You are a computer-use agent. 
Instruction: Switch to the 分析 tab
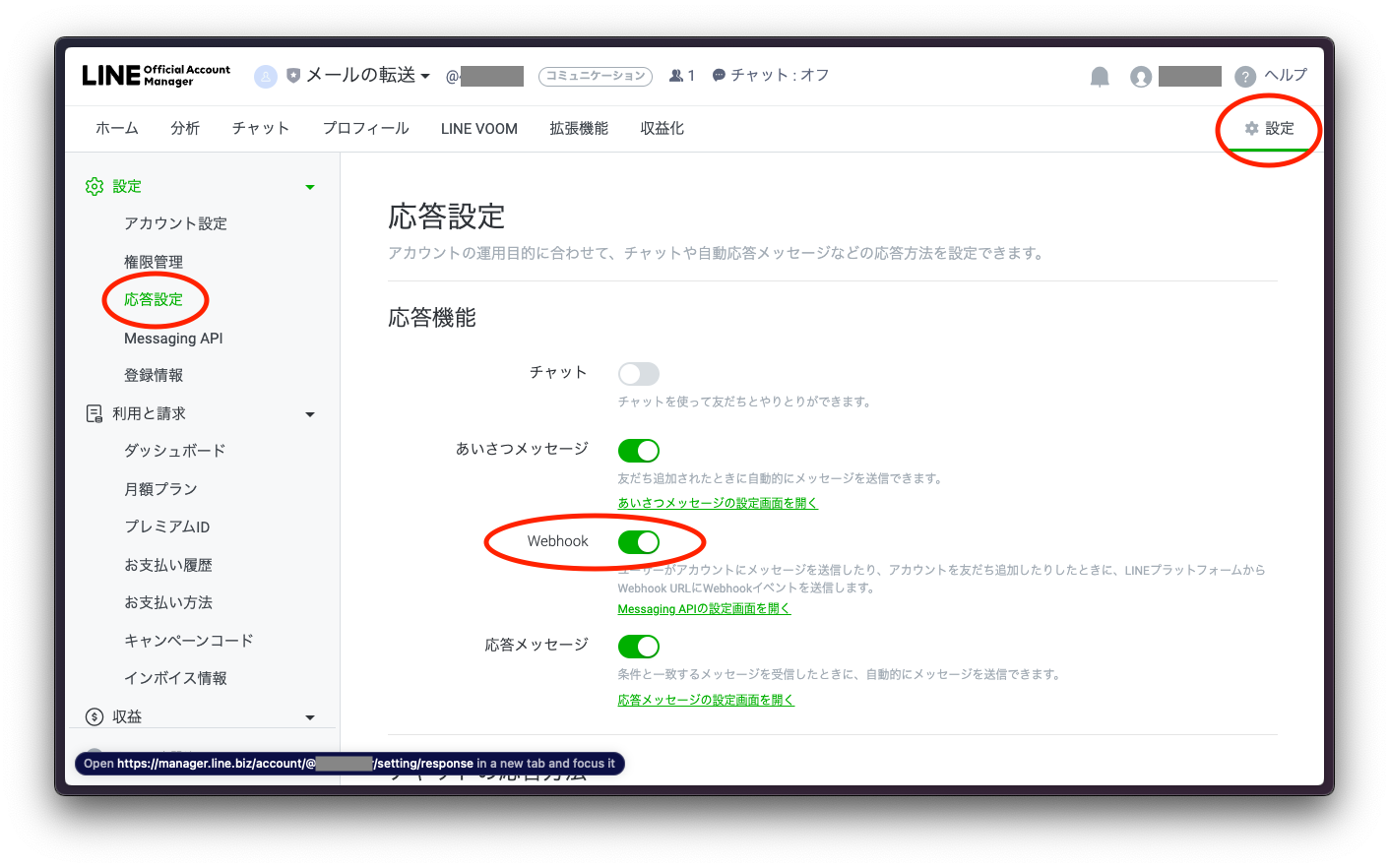(x=185, y=128)
